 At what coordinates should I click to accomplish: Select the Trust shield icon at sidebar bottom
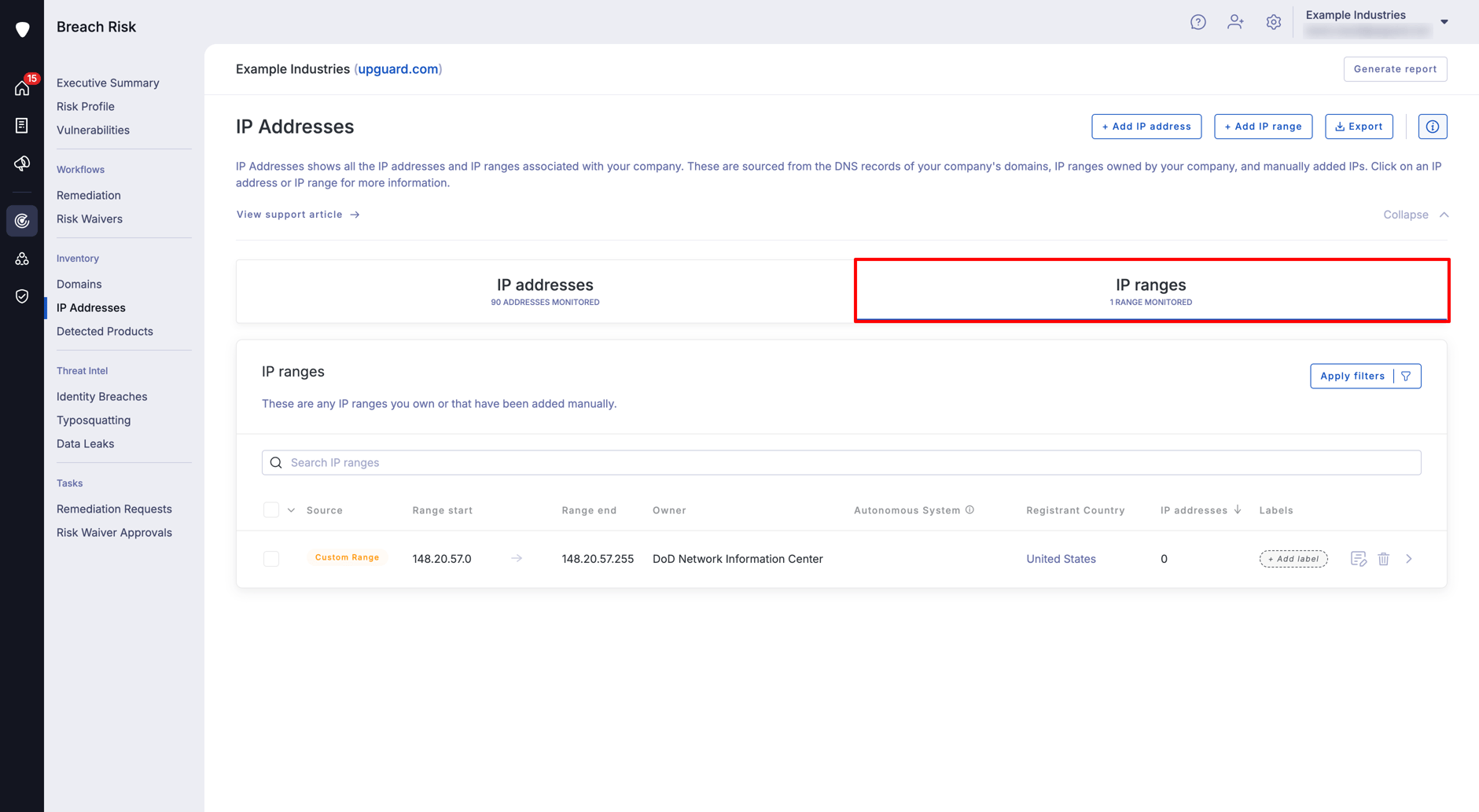click(x=21, y=296)
